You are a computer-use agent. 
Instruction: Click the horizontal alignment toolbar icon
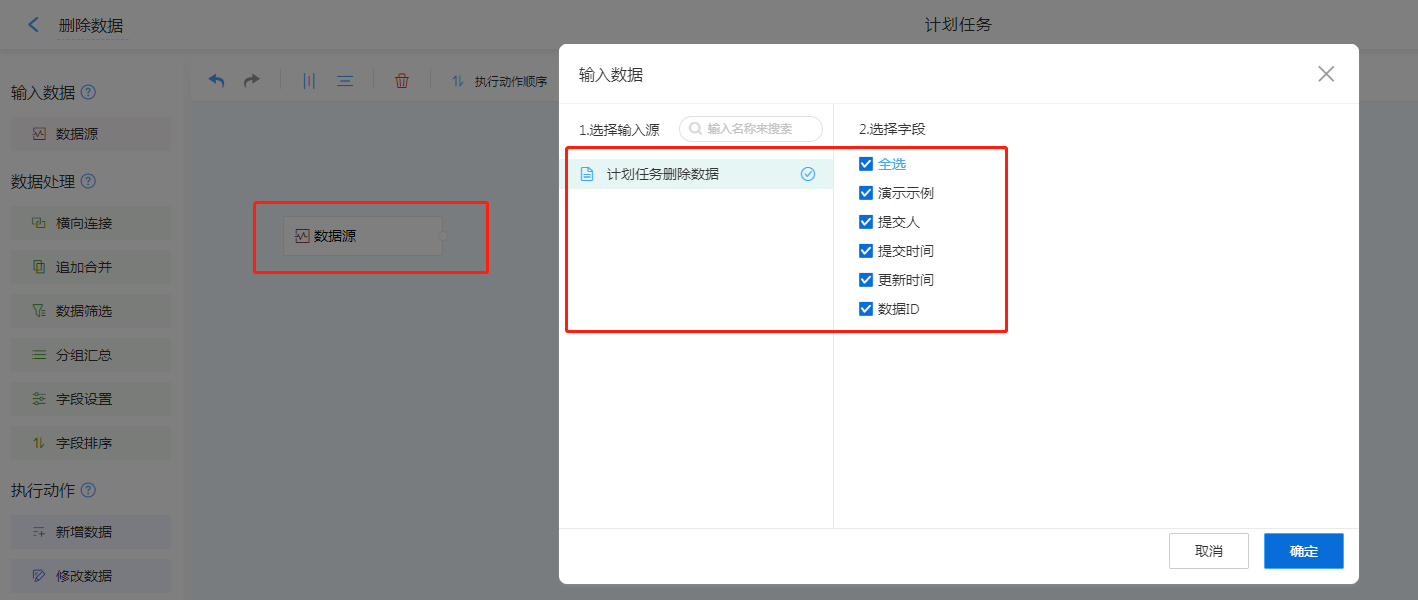point(345,81)
